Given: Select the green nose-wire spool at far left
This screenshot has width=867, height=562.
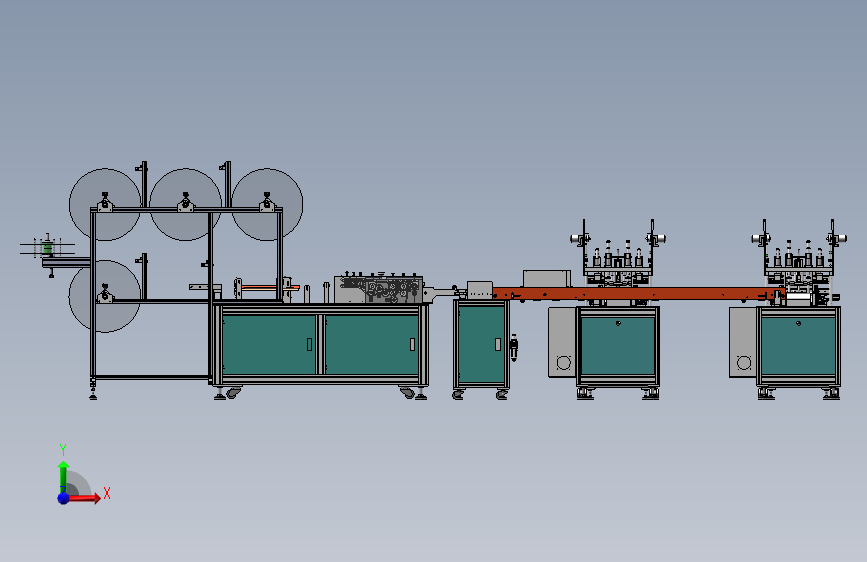Looking at the screenshot, I should point(48,249).
